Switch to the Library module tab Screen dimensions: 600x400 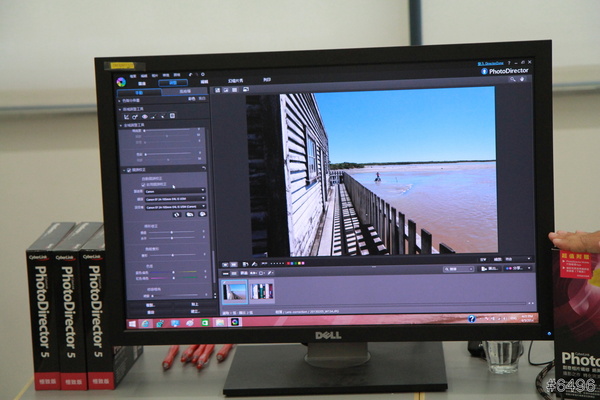(x=142, y=83)
